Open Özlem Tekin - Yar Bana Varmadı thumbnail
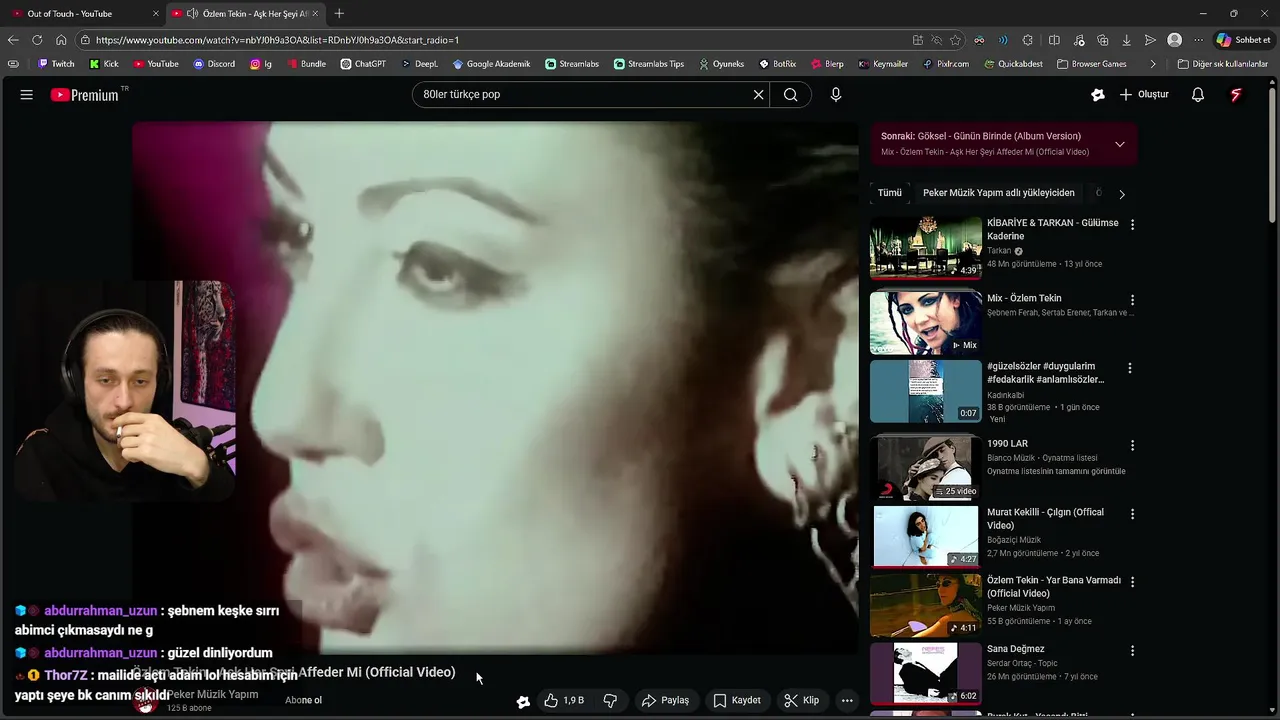The width and height of the screenshot is (1280, 720). pos(926,605)
